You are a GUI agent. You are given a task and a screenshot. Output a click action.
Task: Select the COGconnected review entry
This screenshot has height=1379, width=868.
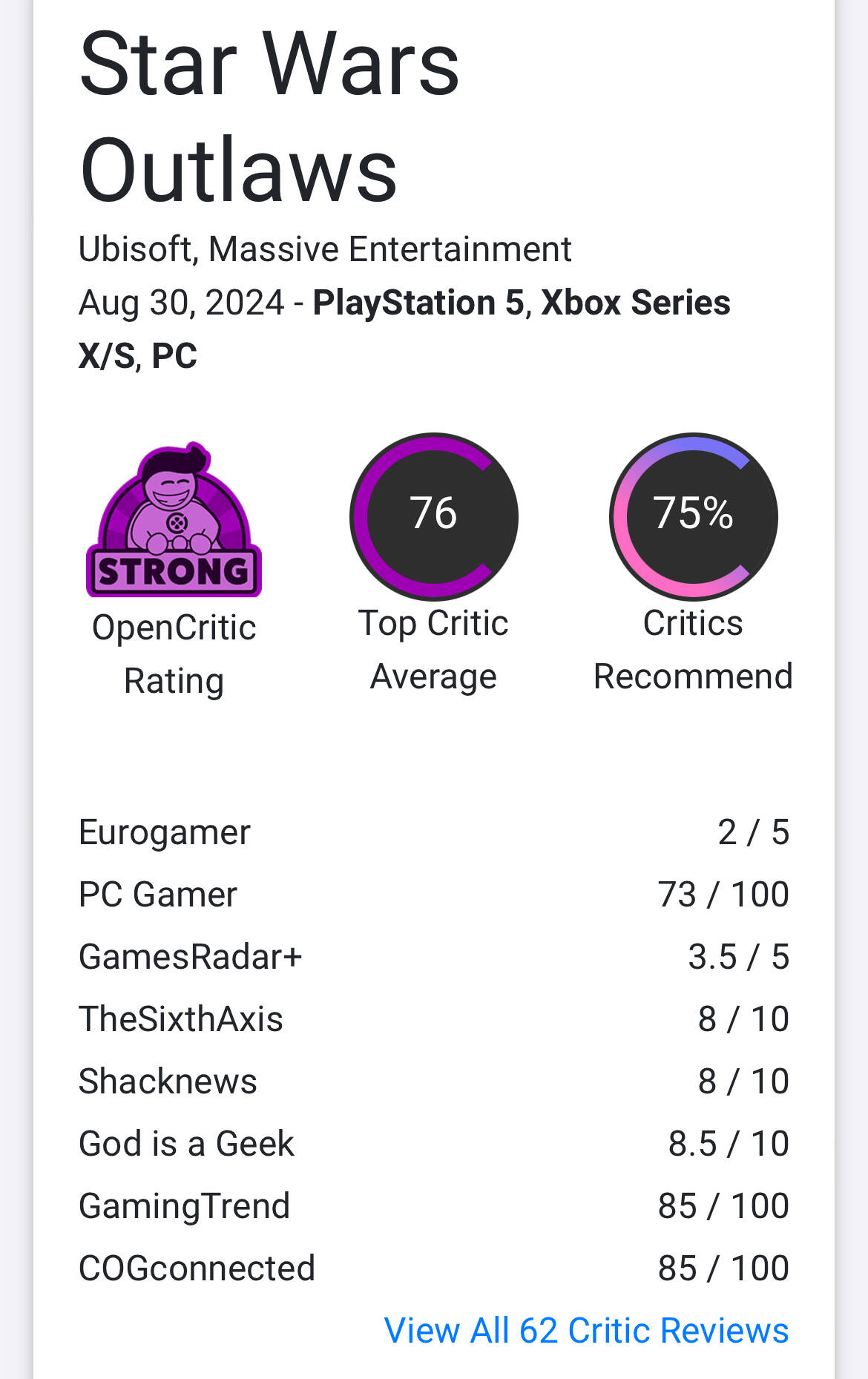coord(434,1268)
